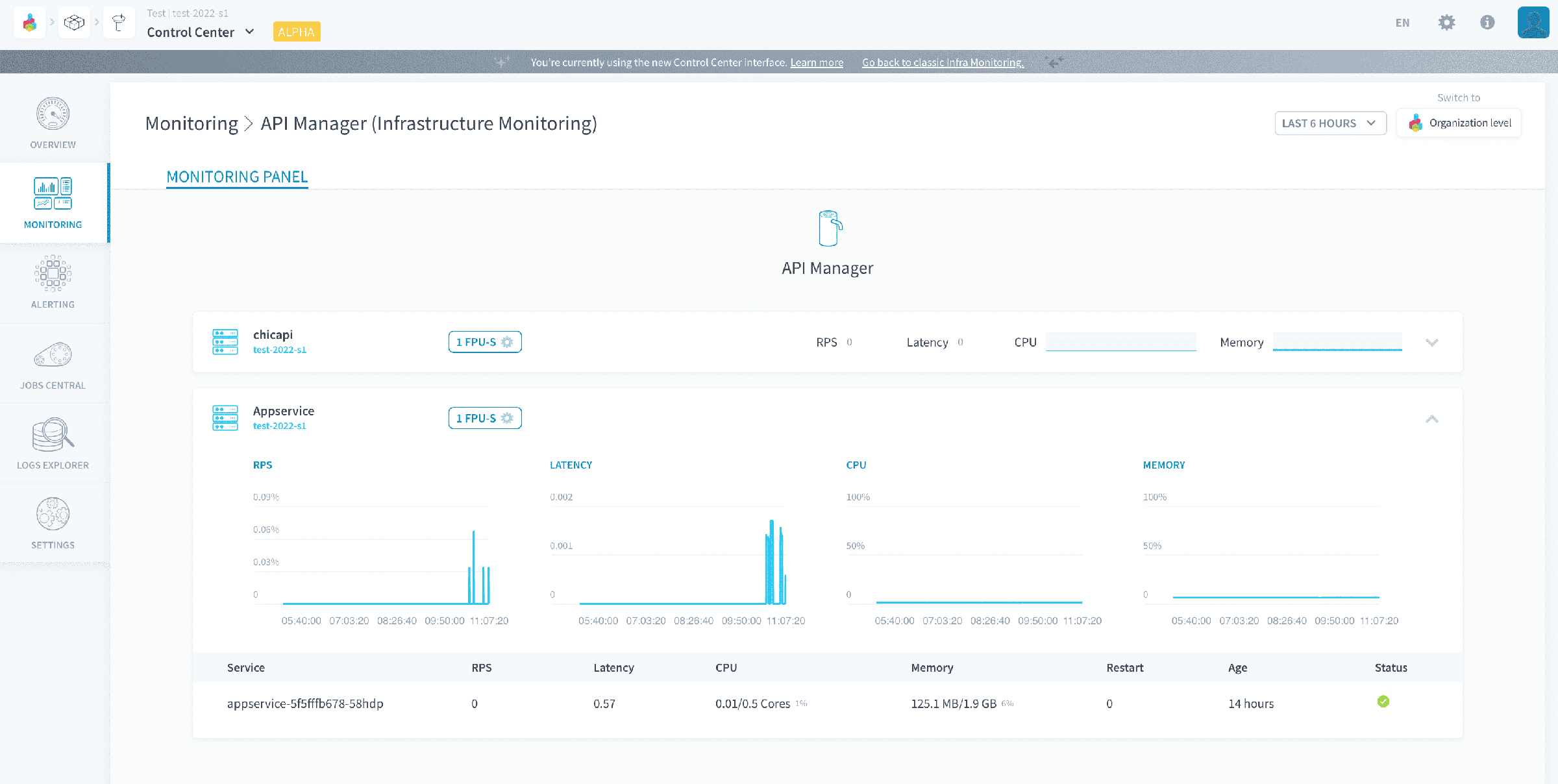Switch to Organization level

(1459, 123)
